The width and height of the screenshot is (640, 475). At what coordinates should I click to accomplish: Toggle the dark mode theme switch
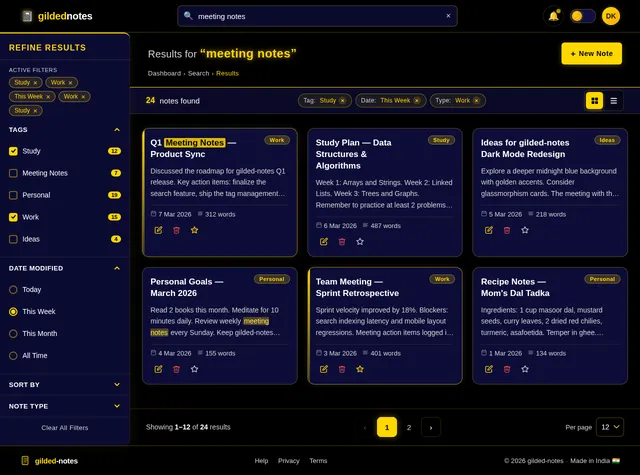582,16
